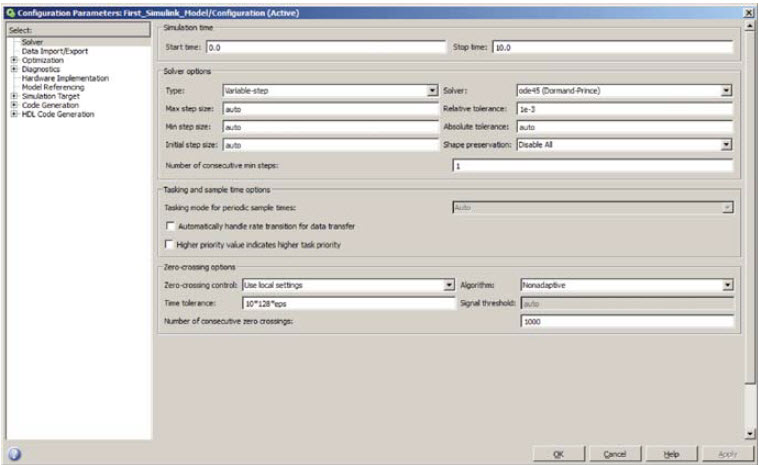Click the scrollbar down arrow
The width and height of the screenshot is (759, 465).
[x=750, y=434]
